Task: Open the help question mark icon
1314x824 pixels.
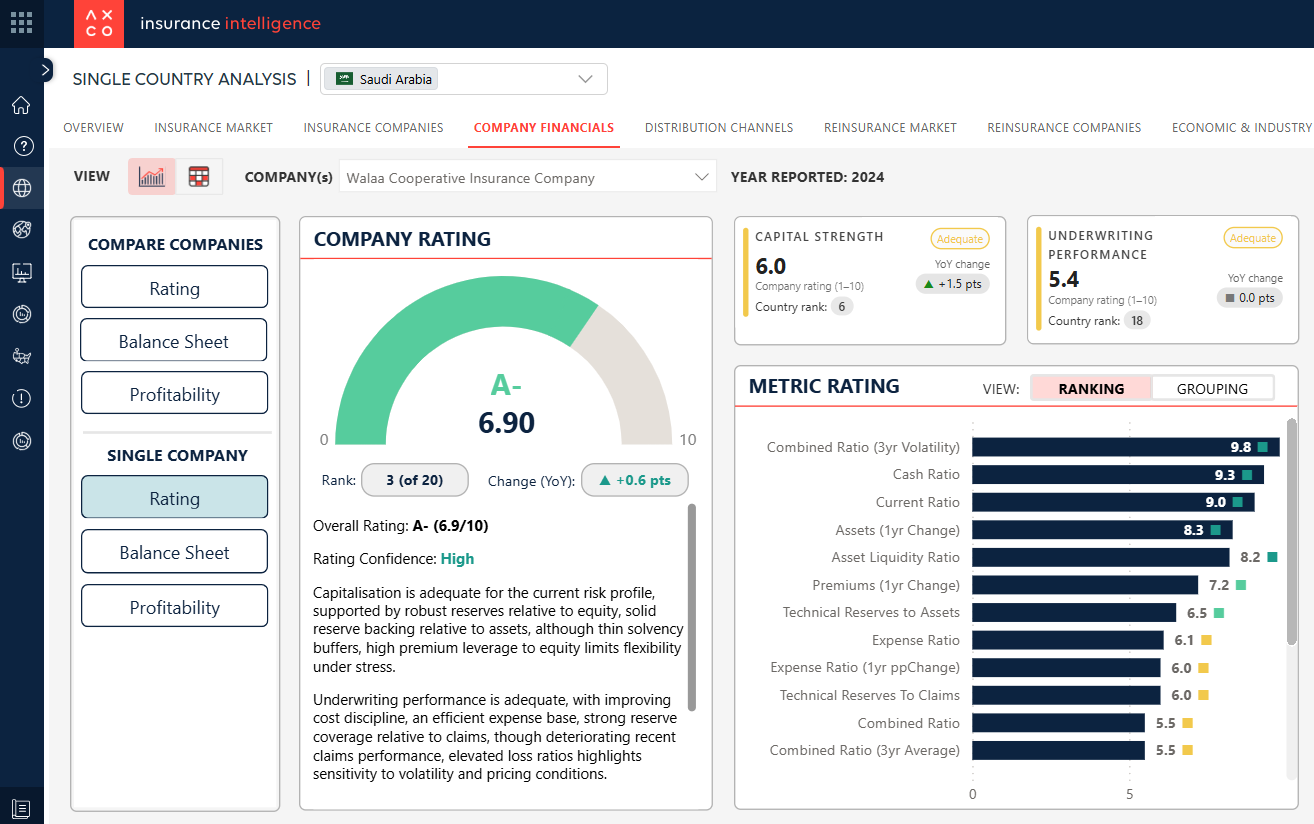Action: point(21,146)
